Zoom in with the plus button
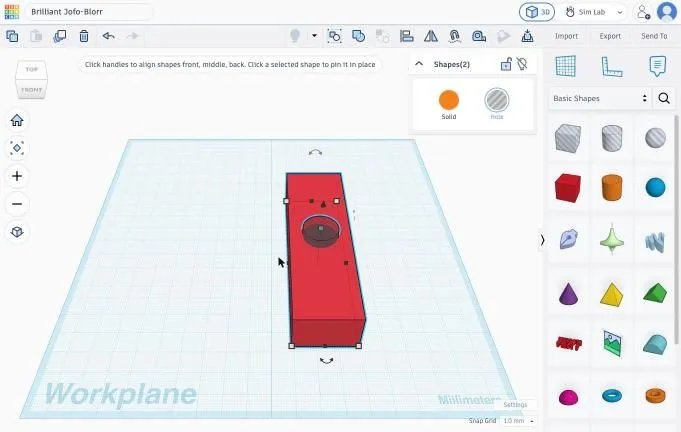The height and width of the screenshot is (432, 681). pyautogui.click(x=17, y=176)
